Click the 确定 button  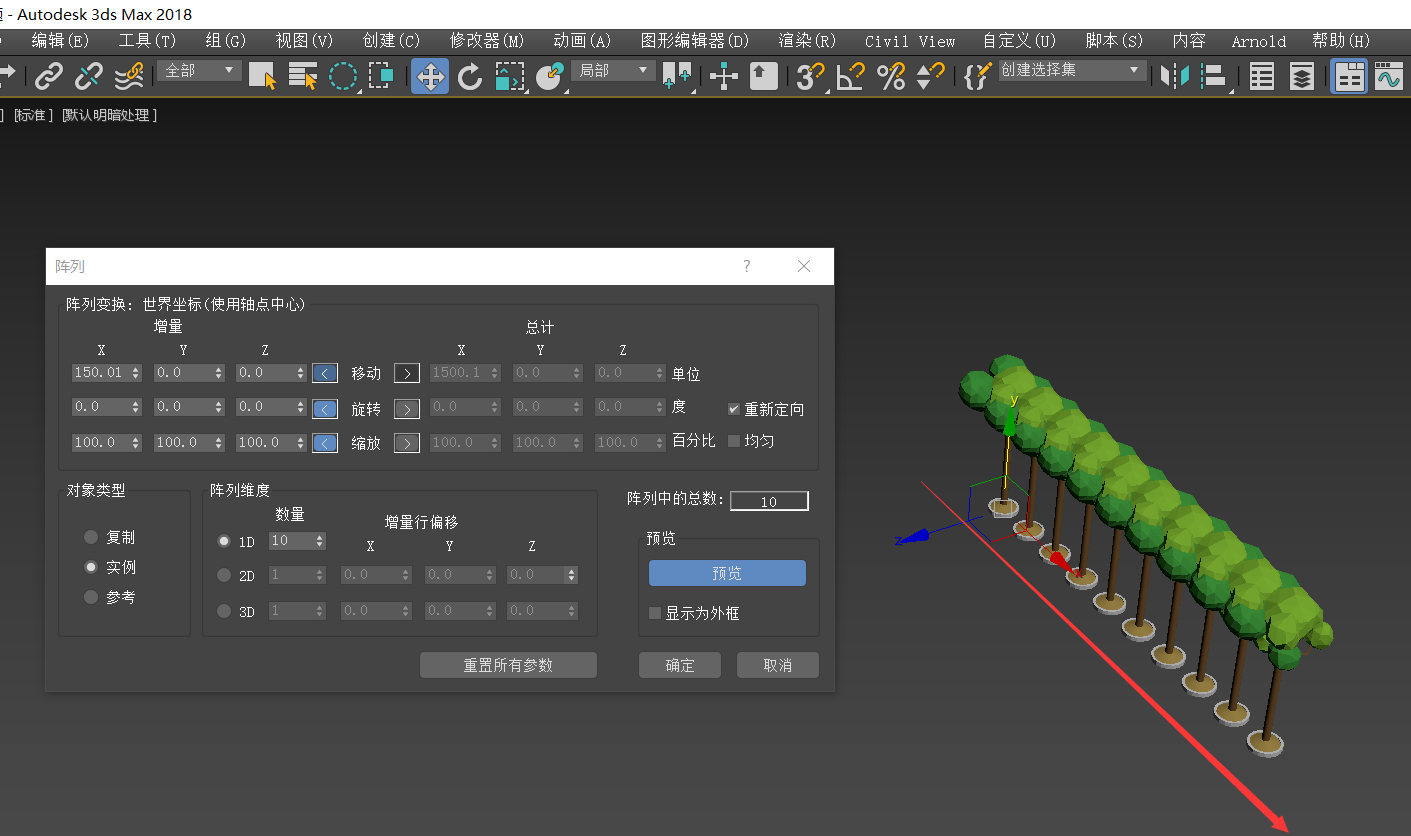[x=680, y=665]
